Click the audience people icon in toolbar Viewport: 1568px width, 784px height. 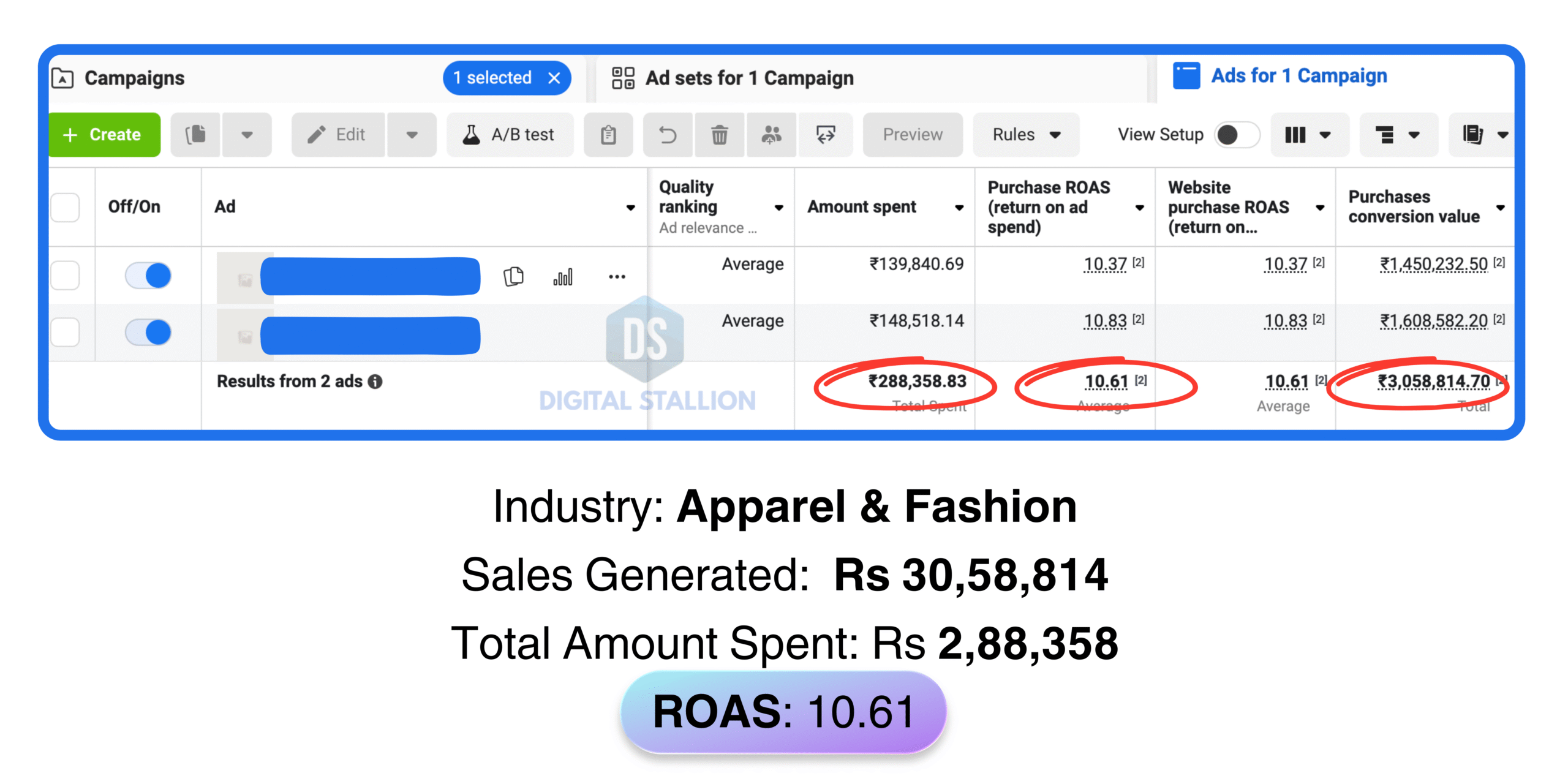pos(771,135)
